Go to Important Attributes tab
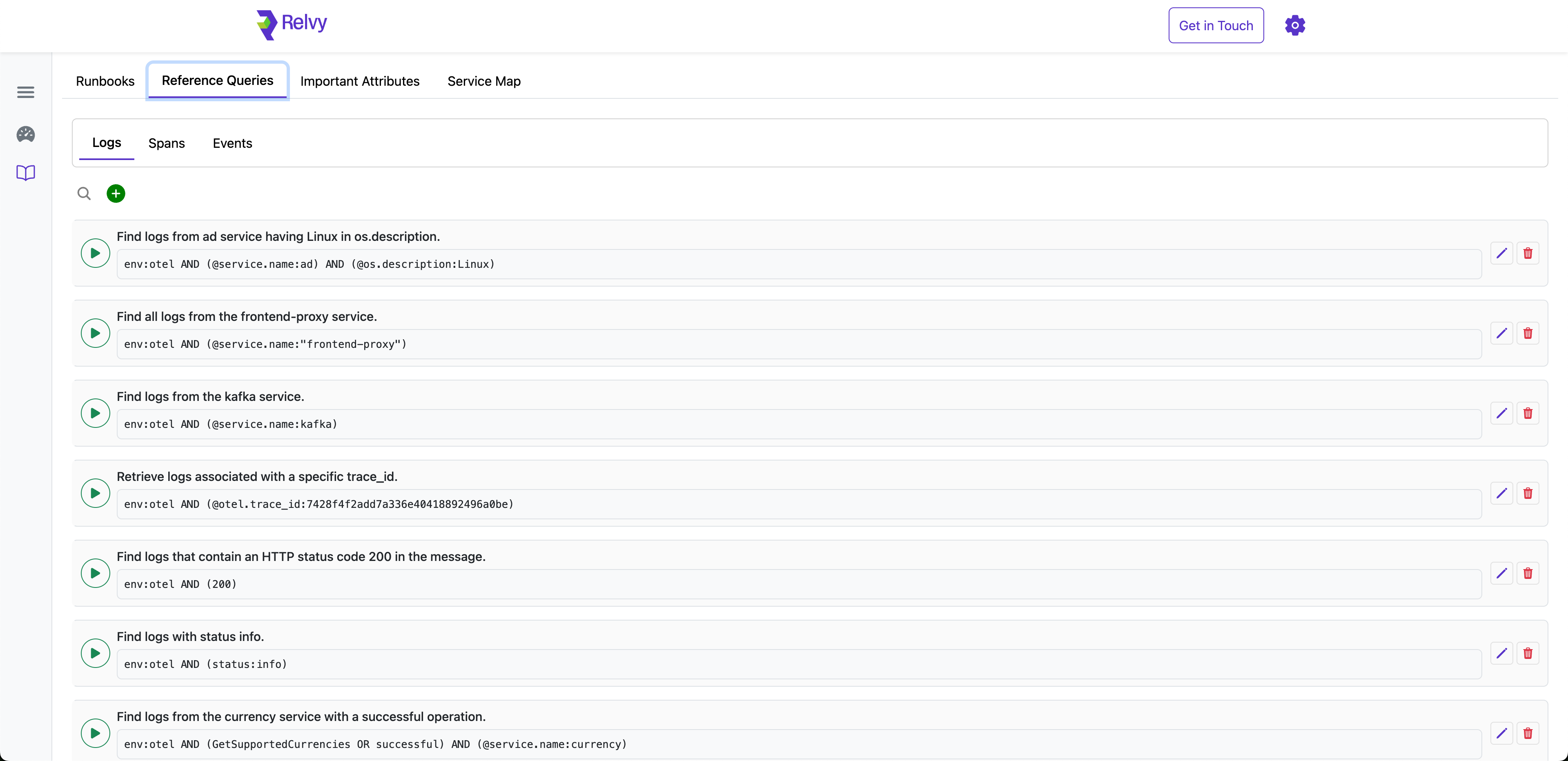The width and height of the screenshot is (1568, 761). [360, 81]
